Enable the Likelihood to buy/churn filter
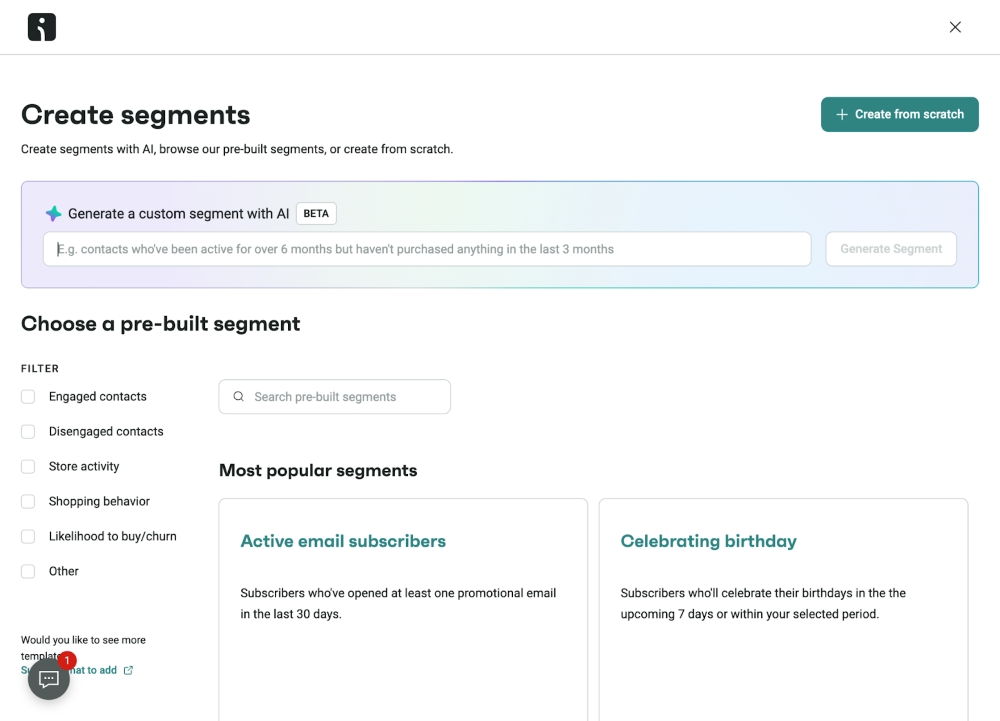 point(28,536)
